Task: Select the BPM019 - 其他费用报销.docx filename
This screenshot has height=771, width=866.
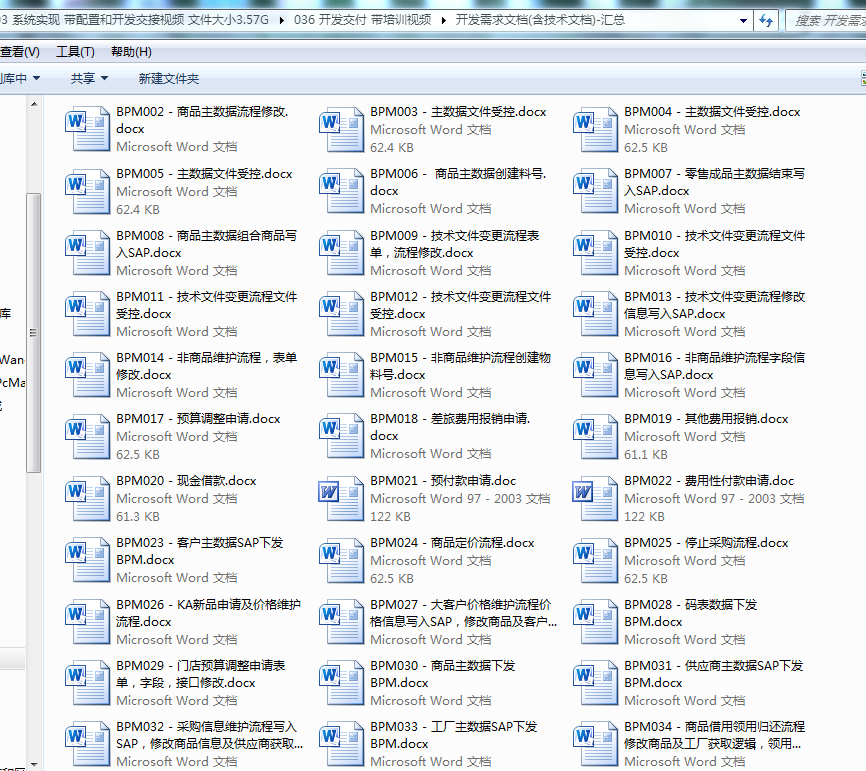Action: [x=706, y=419]
